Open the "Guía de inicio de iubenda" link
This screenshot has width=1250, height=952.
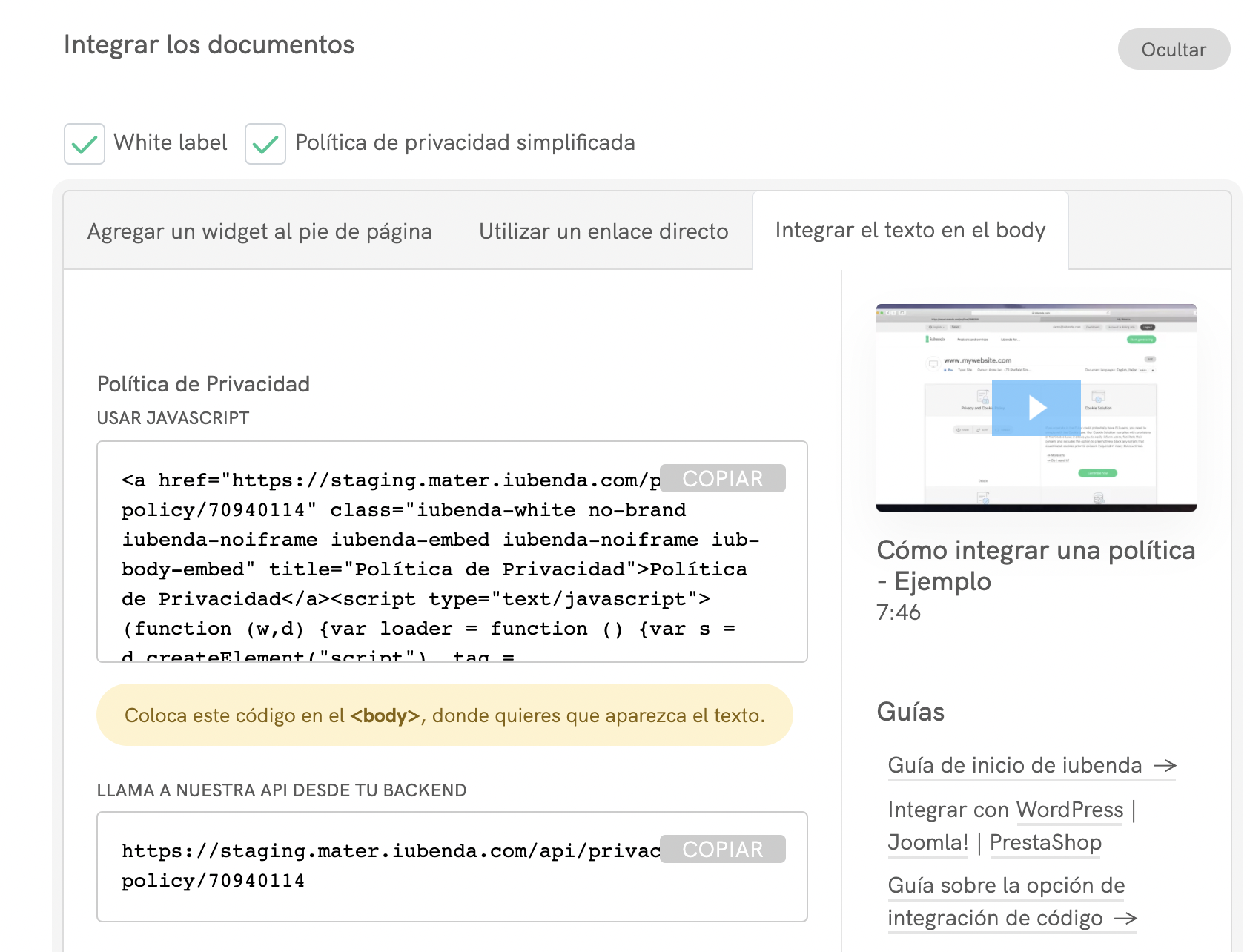pos(1014,766)
